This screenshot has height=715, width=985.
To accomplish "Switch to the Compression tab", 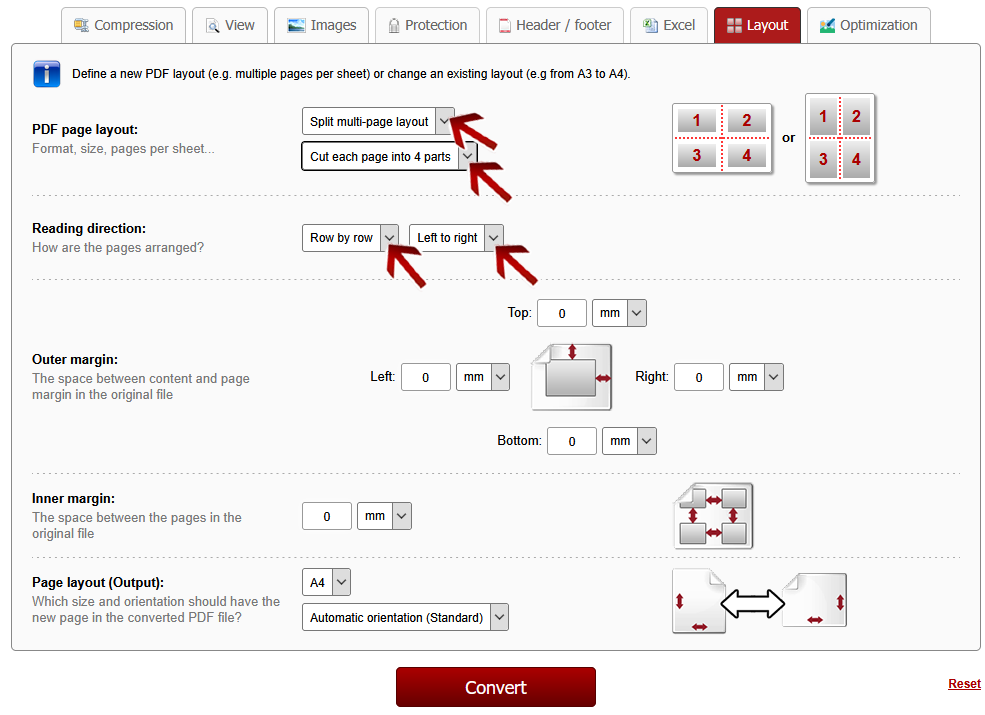I will (123, 25).
